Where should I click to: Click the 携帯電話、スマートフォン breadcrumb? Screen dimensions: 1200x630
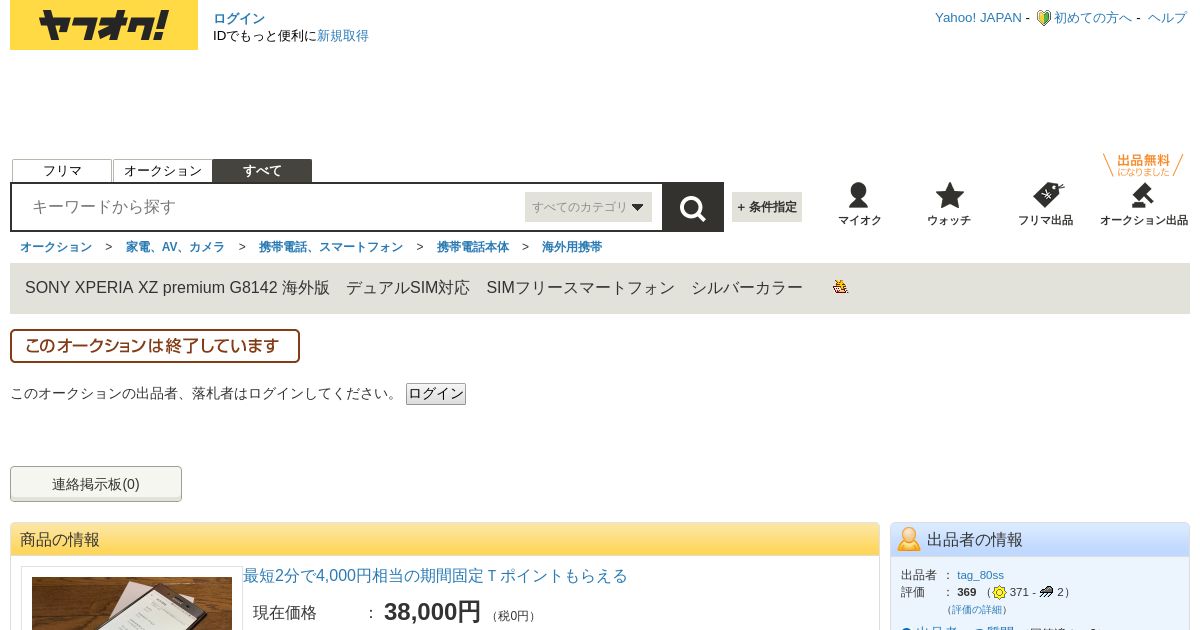click(x=331, y=247)
